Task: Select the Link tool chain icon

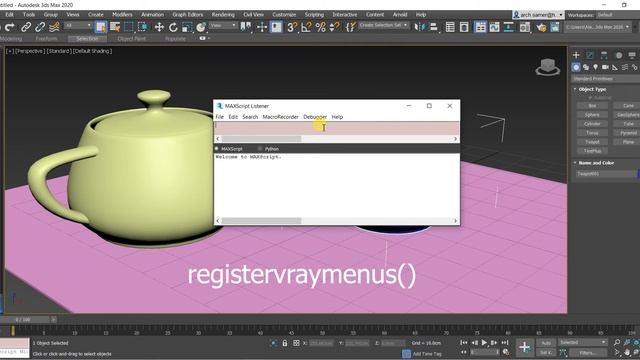Action: (26, 27)
